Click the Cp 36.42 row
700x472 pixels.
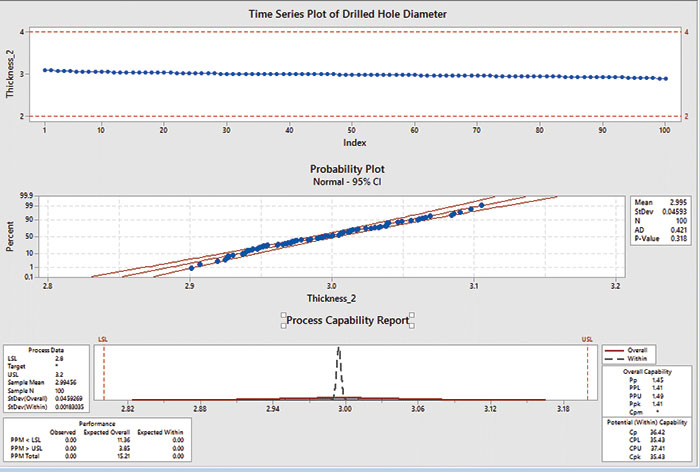tap(647, 432)
